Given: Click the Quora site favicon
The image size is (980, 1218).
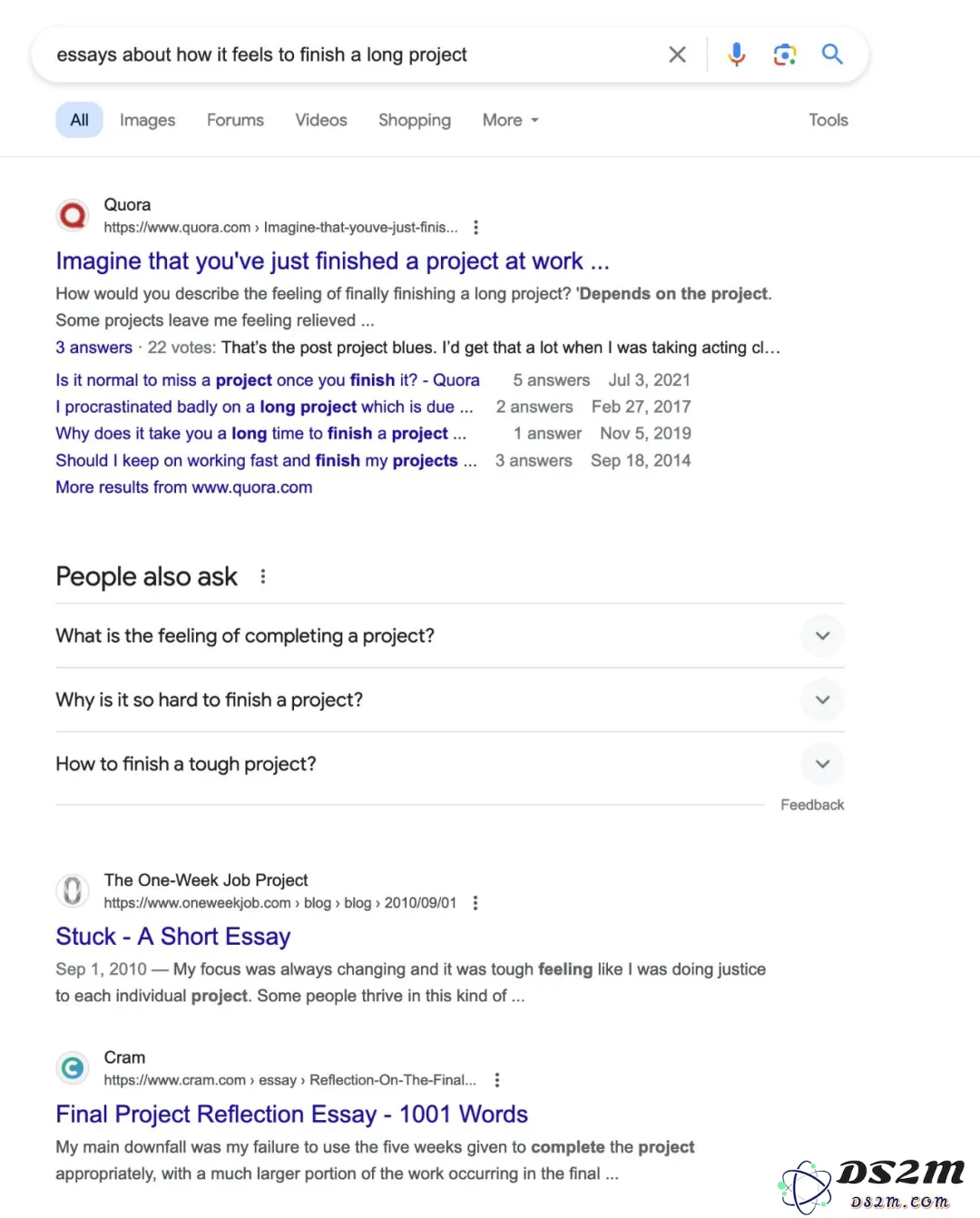Looking at the screenshot, I should point(73,215).
